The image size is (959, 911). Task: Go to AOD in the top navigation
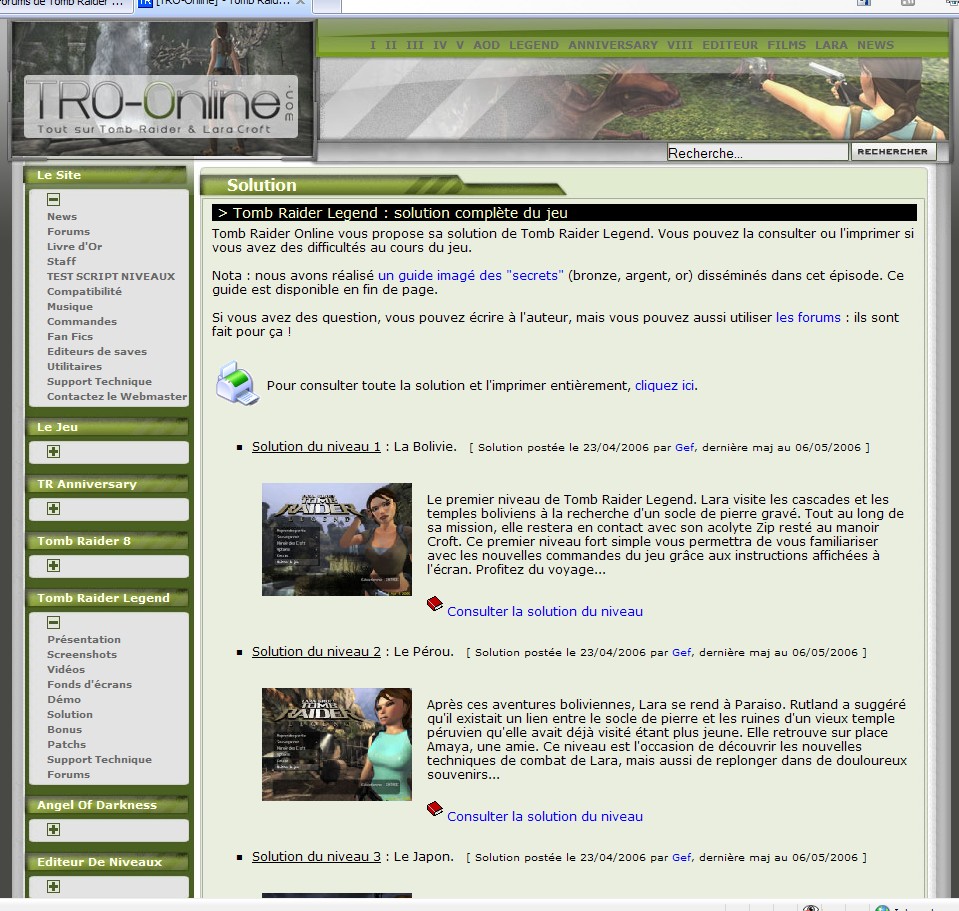point(486,45)
